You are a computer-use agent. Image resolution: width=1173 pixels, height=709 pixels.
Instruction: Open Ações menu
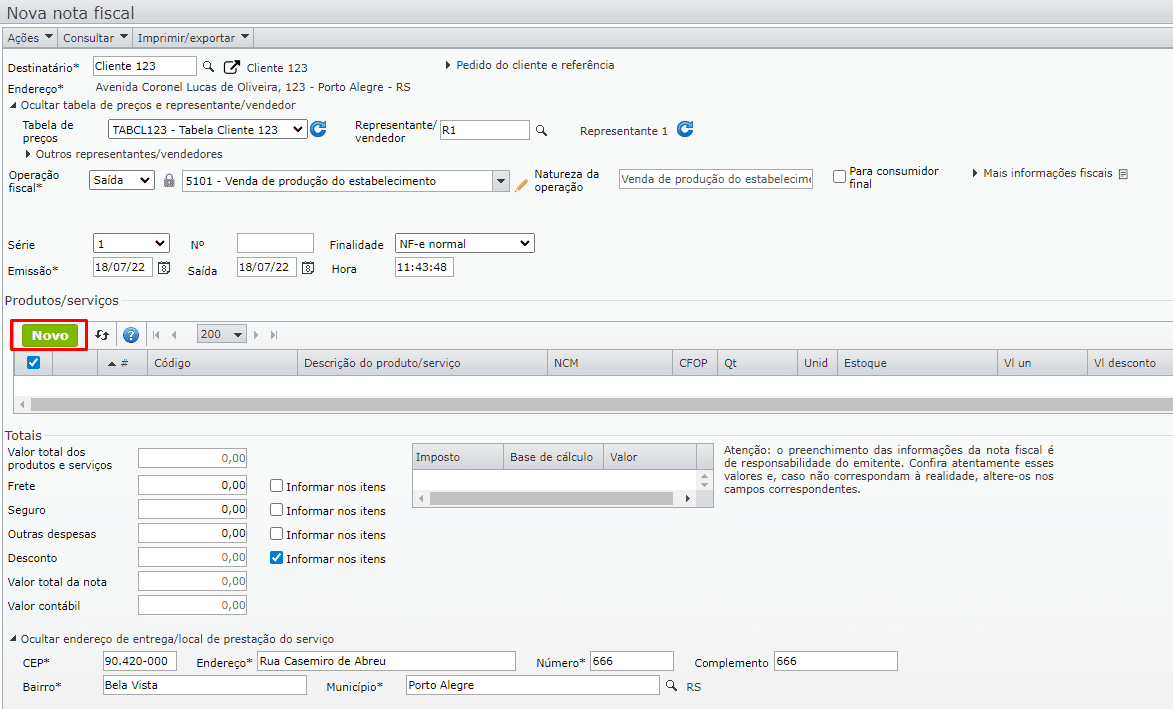tap(30, 37)
